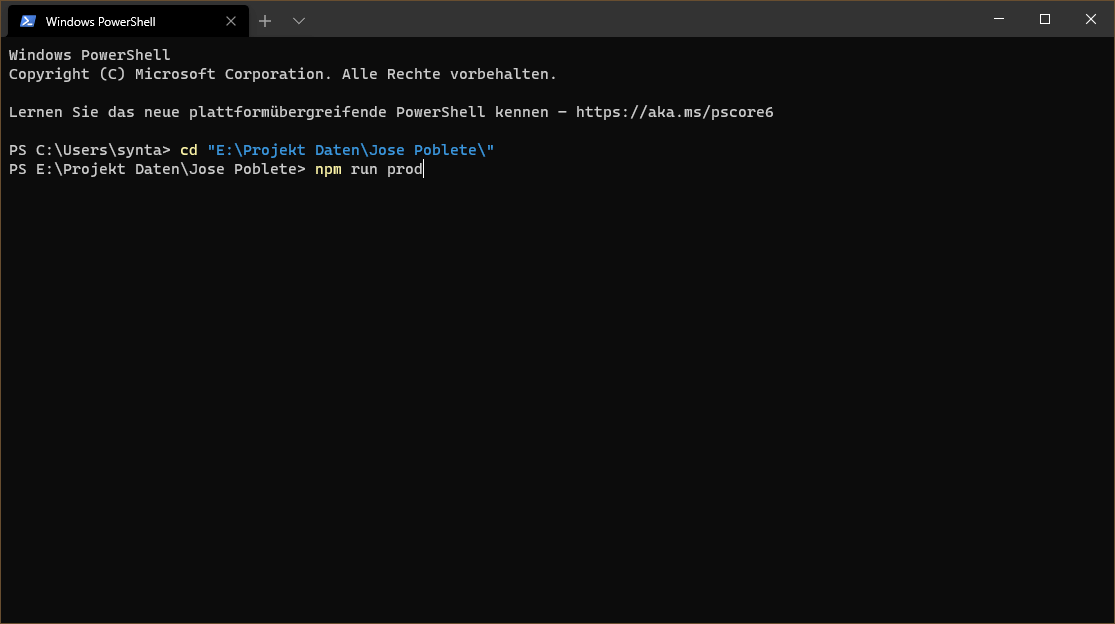Viewport: 1115px width, 624px height.
Task: Click the Microsoft Corporation copyright line
Action: [x=282, y=74]
